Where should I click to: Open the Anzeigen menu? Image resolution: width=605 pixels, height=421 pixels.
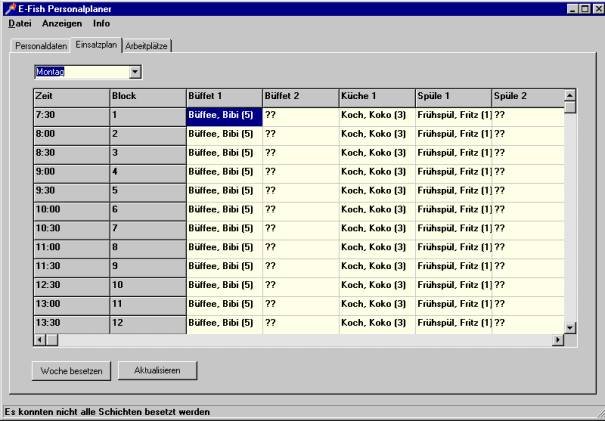[x=62, y=22]
